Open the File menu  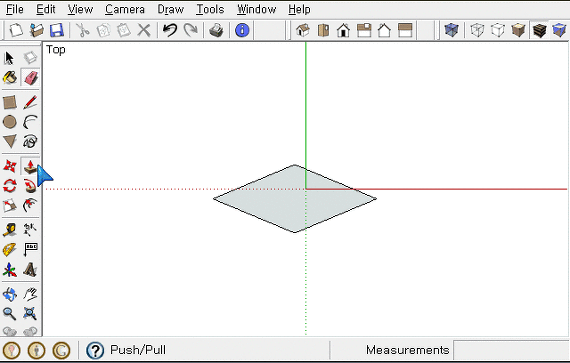click(x=15, y=9)
